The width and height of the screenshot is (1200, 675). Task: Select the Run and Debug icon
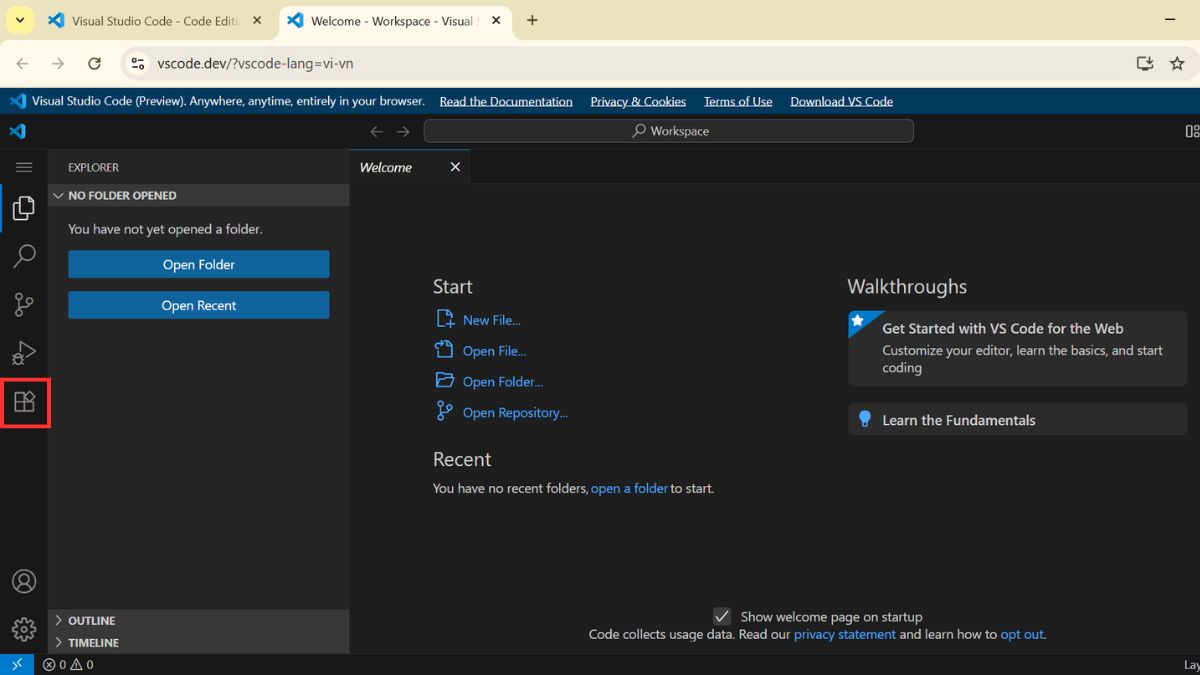(x=24, y=353)
